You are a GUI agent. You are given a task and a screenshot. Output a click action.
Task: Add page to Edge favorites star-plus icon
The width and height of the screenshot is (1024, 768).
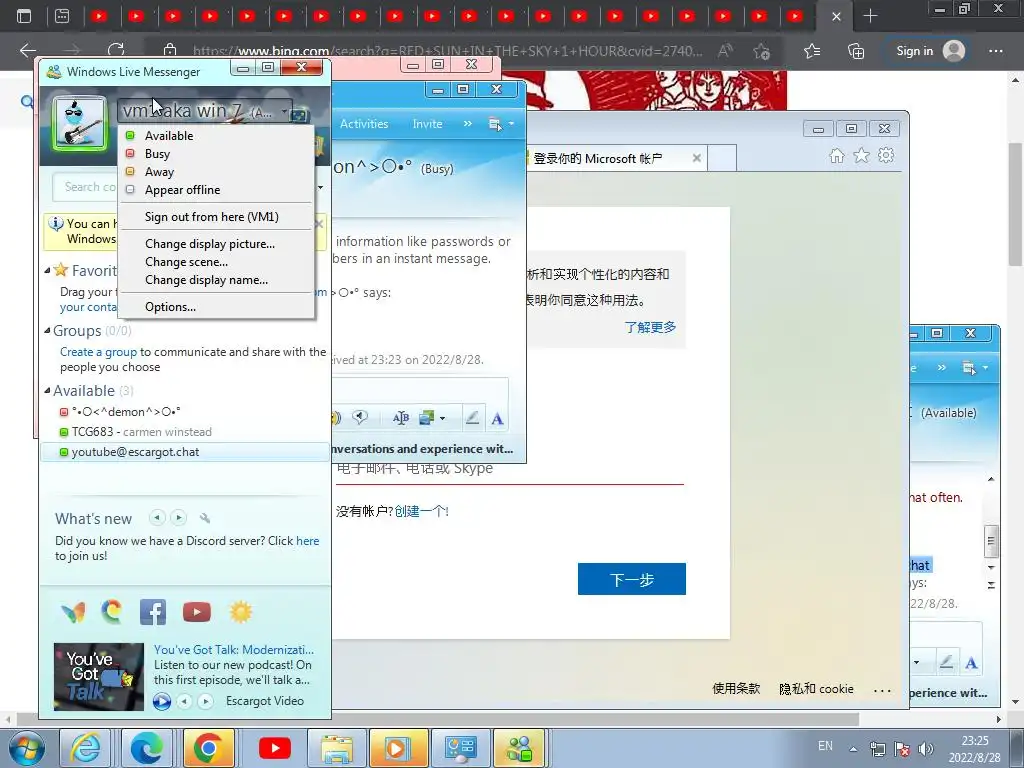(x=761, y=51)
